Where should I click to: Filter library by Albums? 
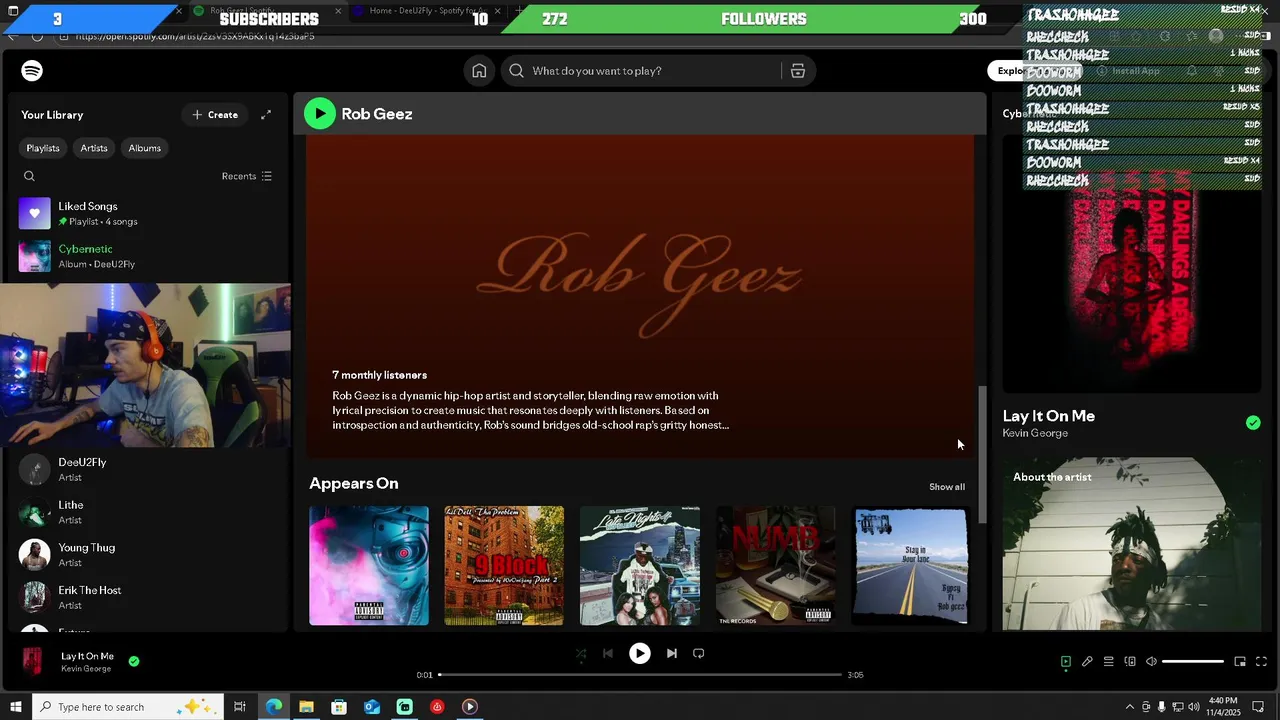(x=144, y=148)
